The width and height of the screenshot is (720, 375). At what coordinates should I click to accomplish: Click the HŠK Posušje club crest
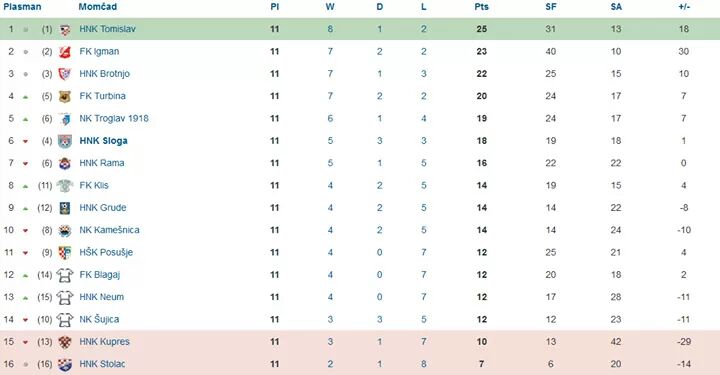click(65, 252)
